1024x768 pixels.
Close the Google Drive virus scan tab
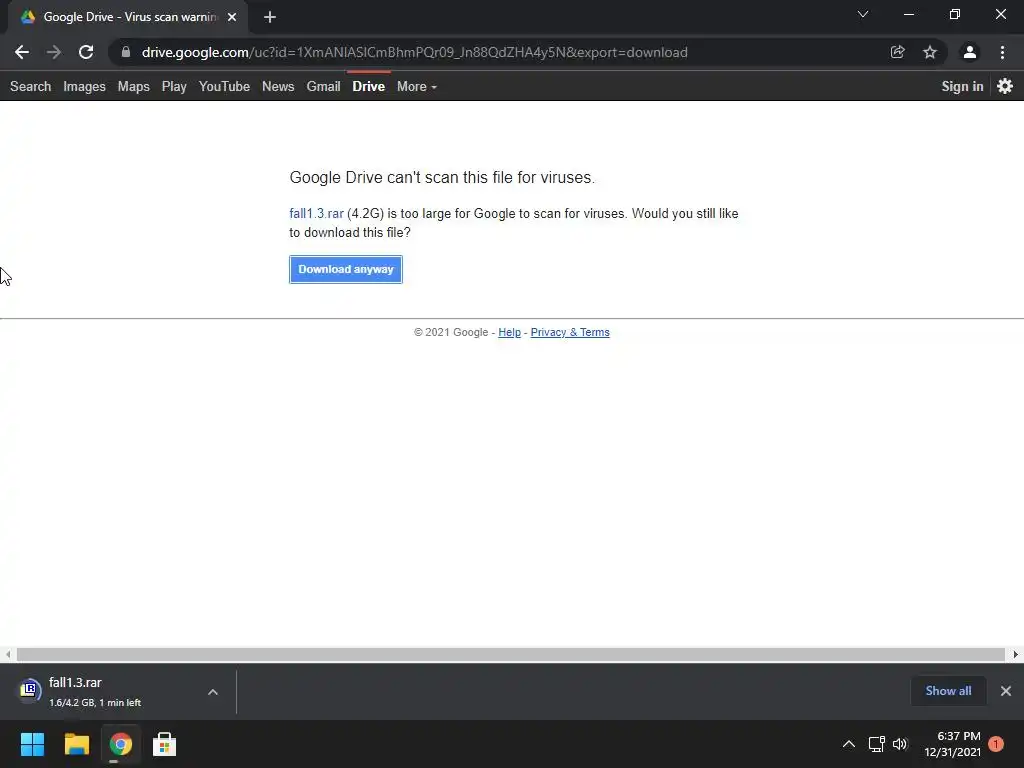pyautogui.click(x=232, y=17)
